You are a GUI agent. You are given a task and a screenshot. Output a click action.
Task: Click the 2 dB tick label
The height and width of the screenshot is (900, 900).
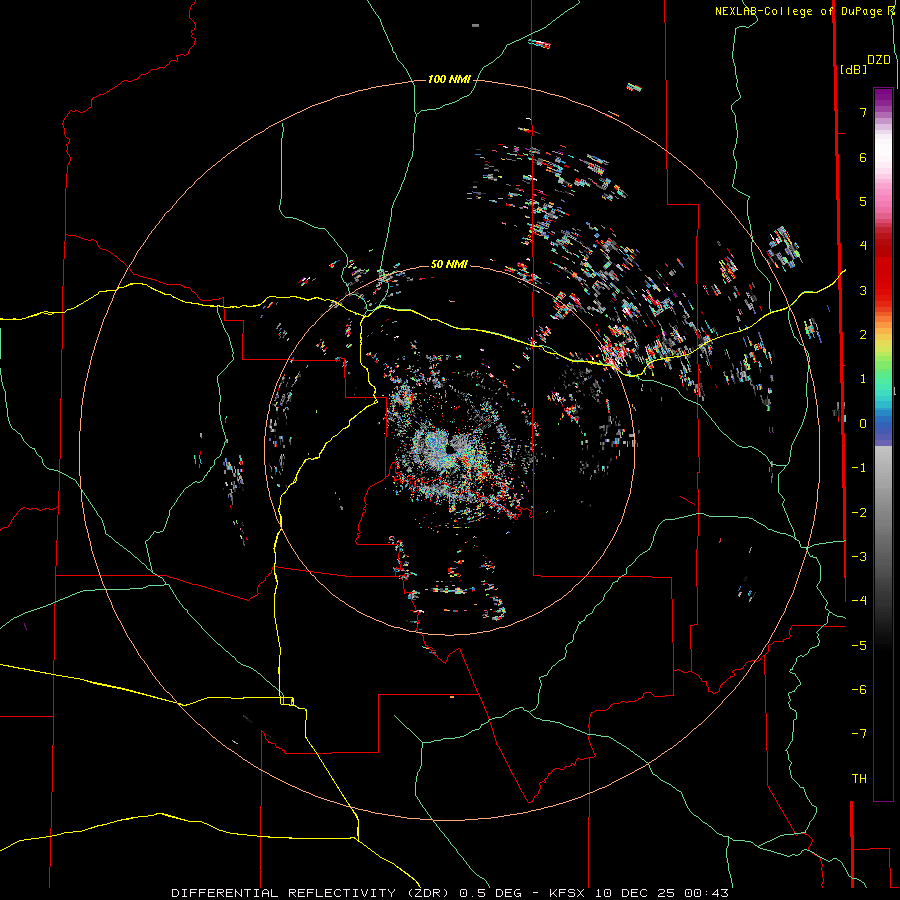863,335
